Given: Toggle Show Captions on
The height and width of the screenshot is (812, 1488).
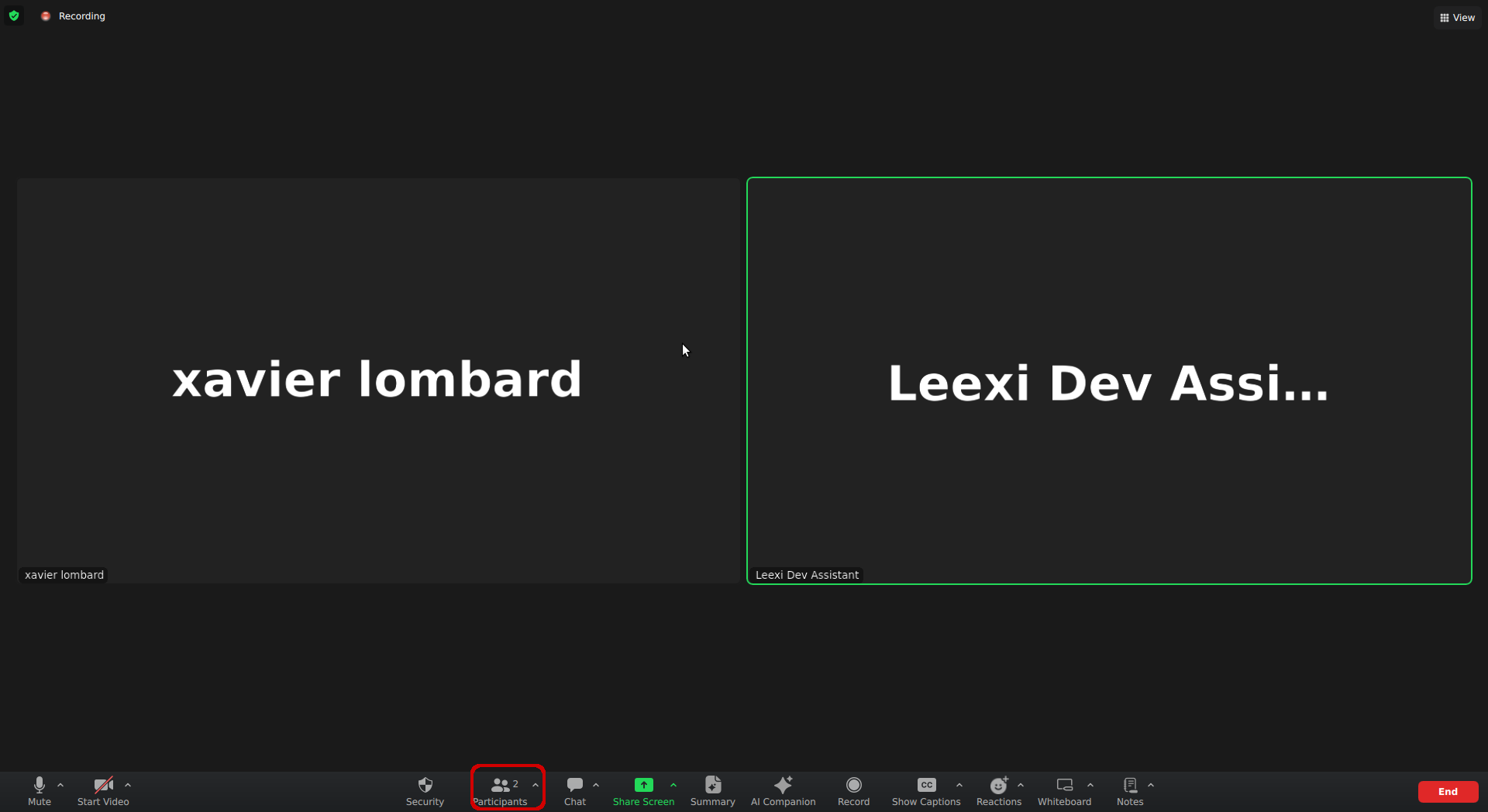Looking at the screenshot, I should (925, 791).
